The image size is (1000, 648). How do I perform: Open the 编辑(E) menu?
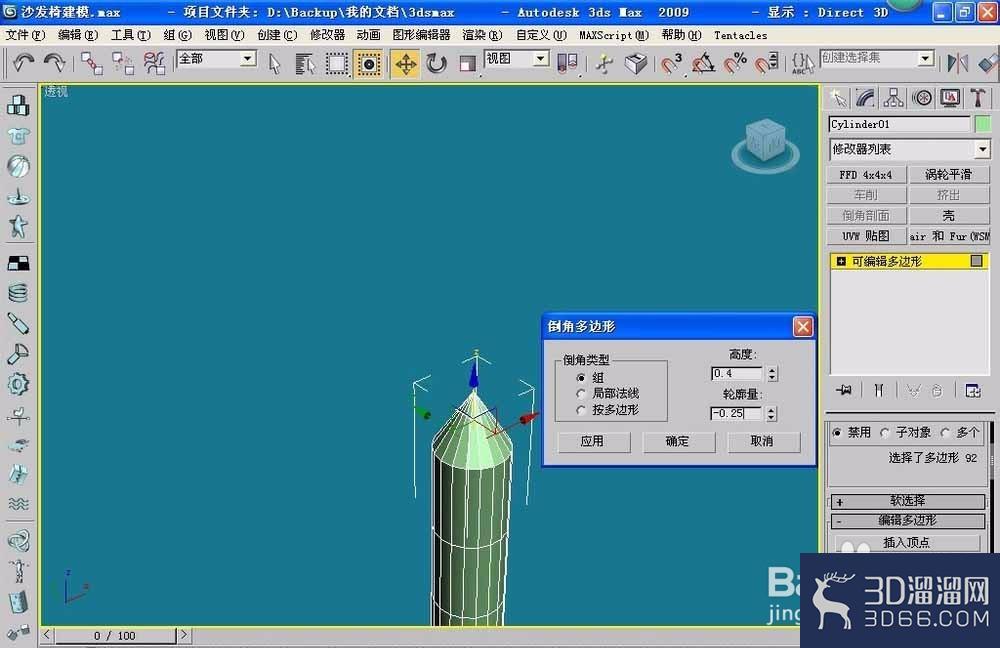[x=78, y=35]
